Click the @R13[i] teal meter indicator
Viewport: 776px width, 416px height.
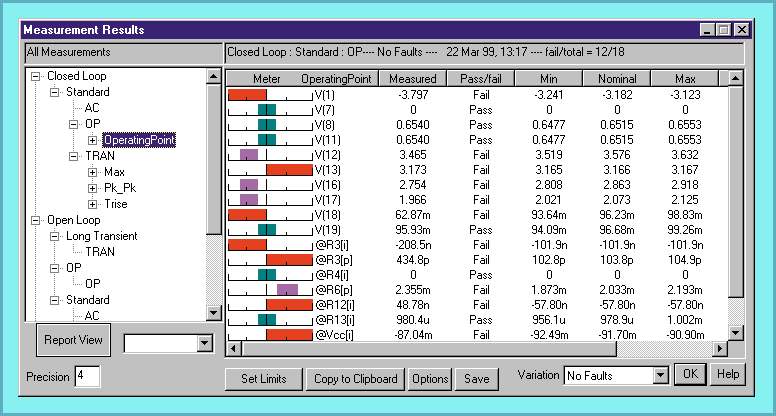[x=266, y=319]
